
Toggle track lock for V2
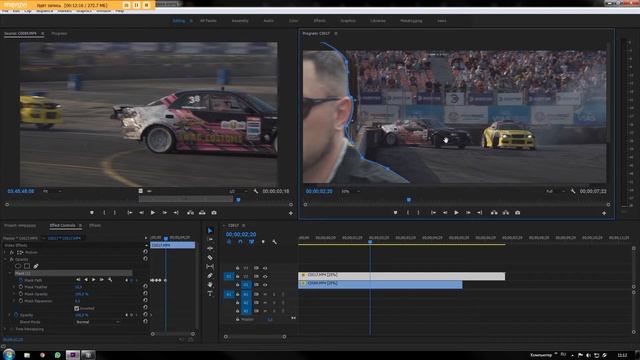pyautogui.click(x=237, y=276)
